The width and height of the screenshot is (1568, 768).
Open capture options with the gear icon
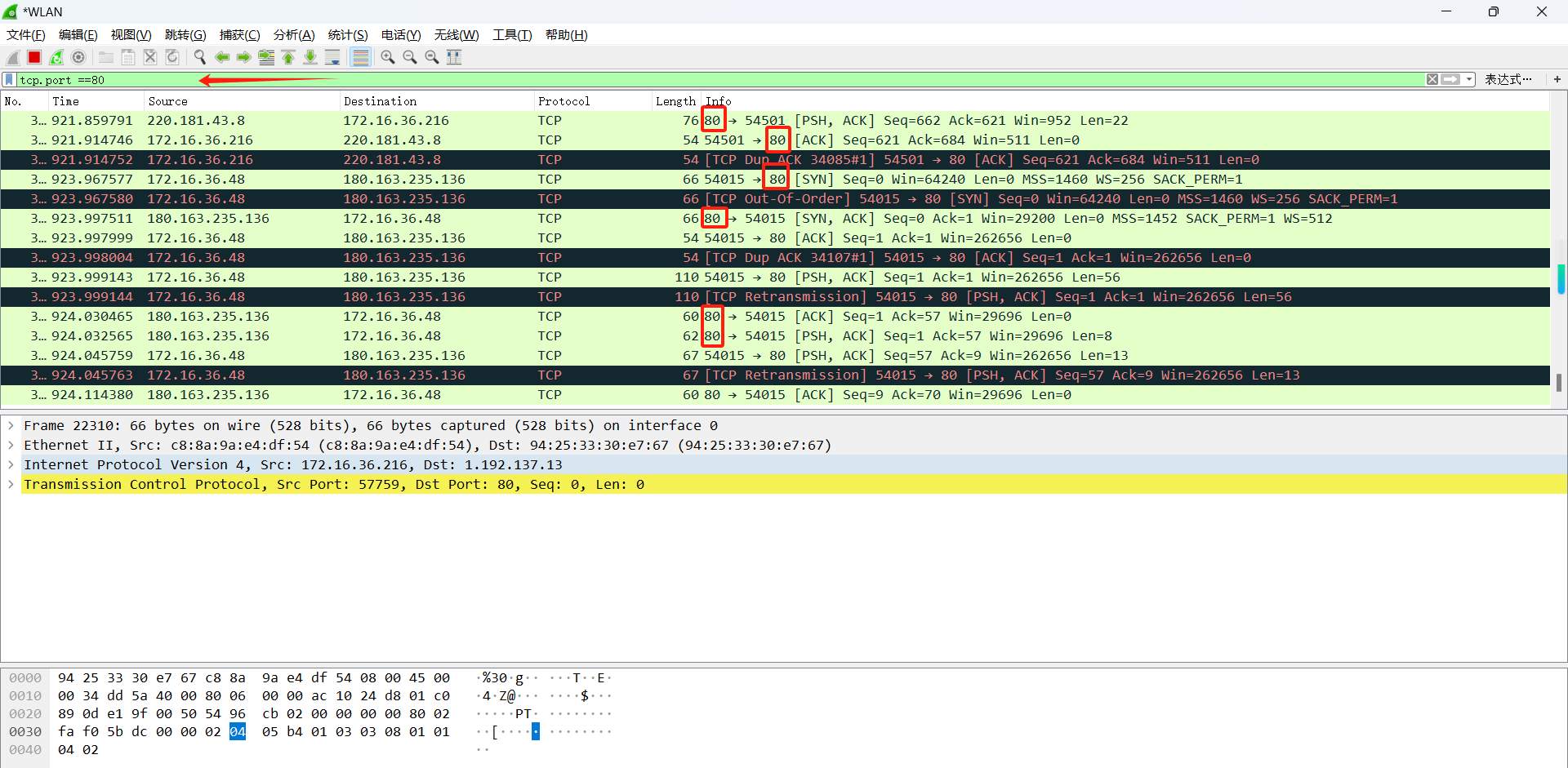(x=78, y=57)
